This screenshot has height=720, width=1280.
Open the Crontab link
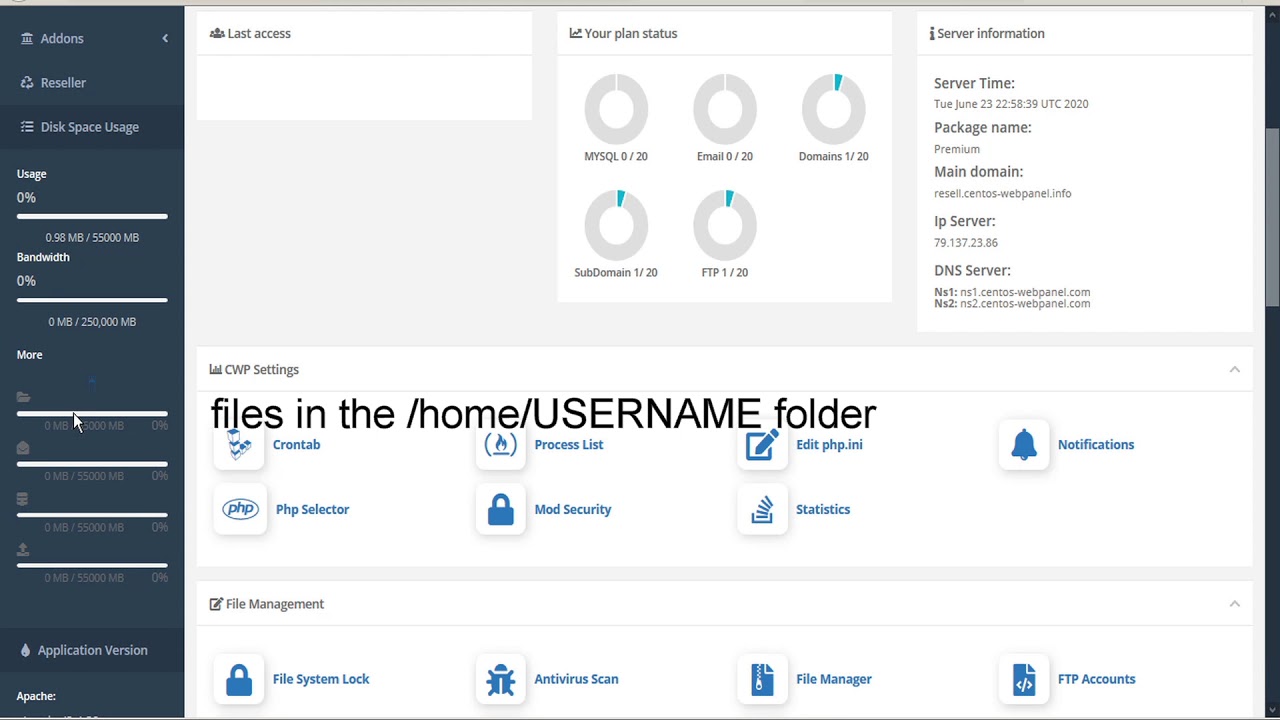point(296,444)
